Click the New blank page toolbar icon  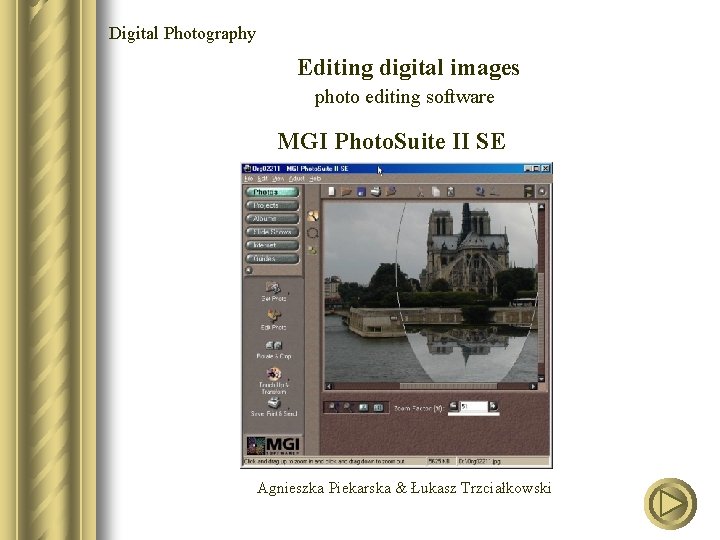[332, 191]
